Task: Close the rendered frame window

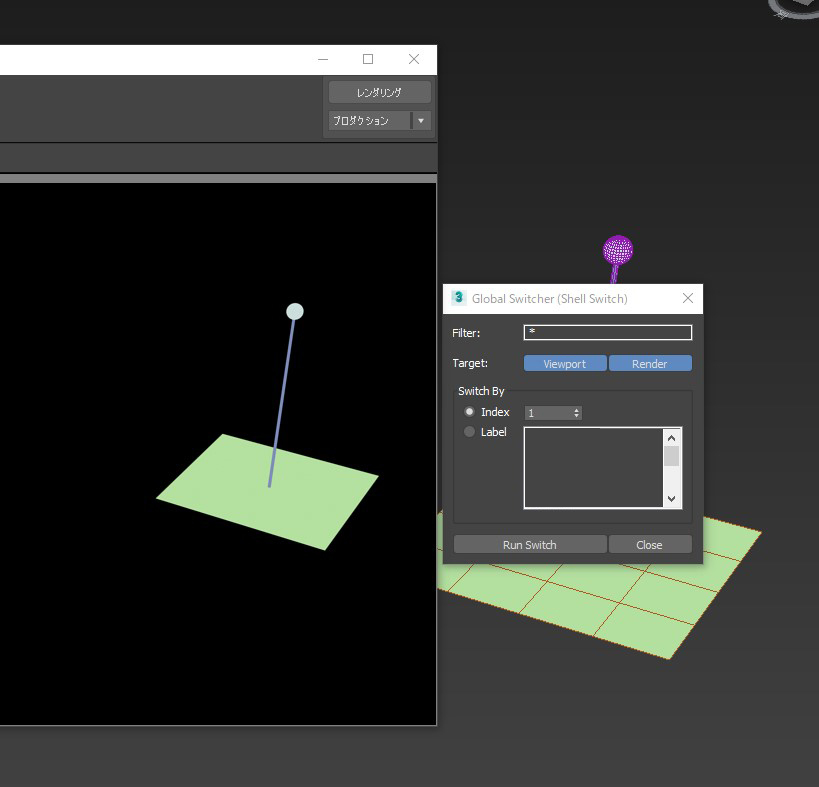Action: pyautogui.click(x=414, y=59)
